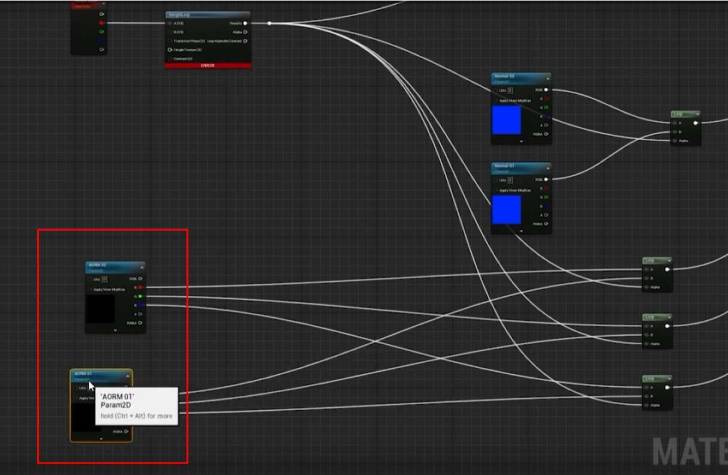This screenshot has height=475, width=728.
Task: Click the Height Texture input pin on HeightLerp
Action: pyautogui.click(x=170, y=50)
